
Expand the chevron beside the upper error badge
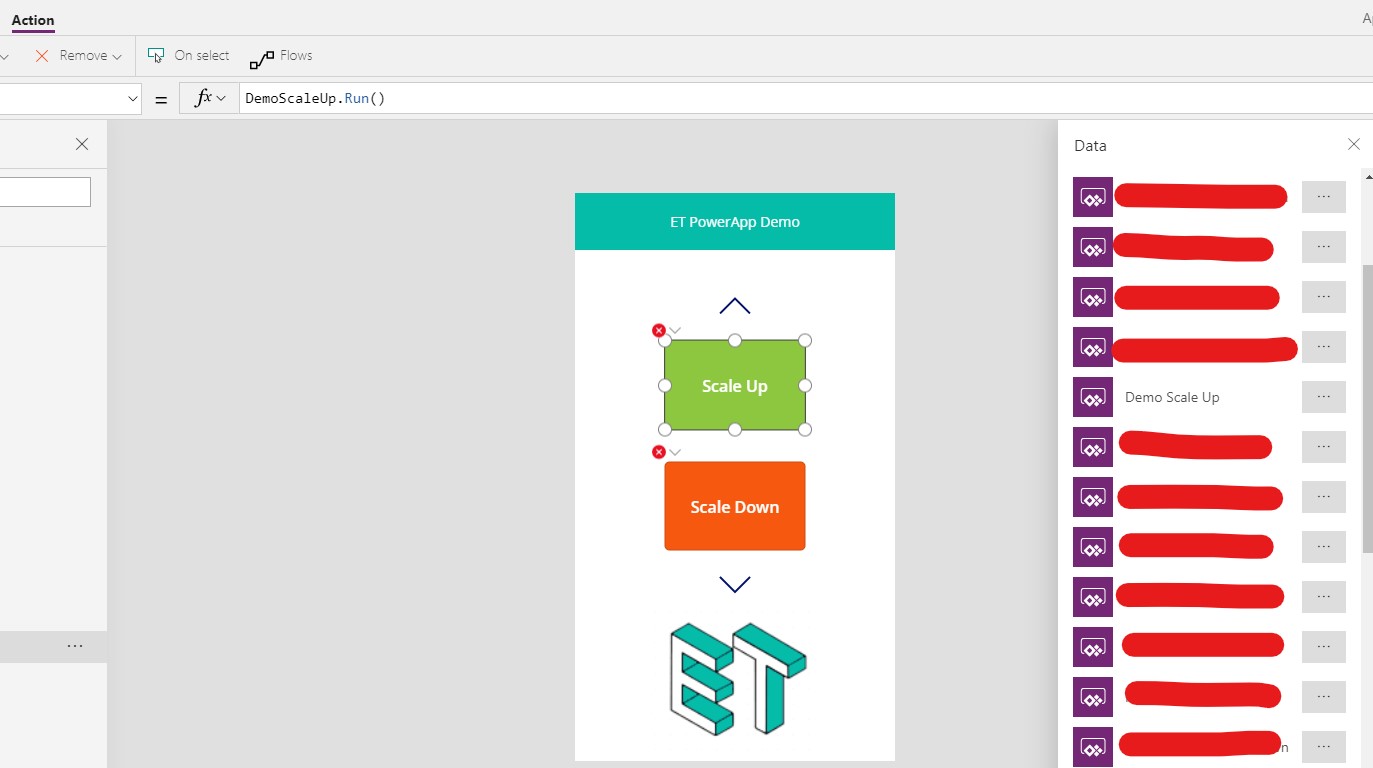tap(674, 330)
